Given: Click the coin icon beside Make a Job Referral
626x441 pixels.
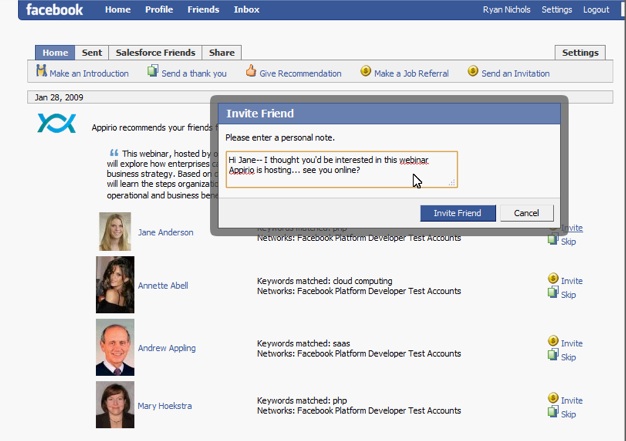Looking at the screenshot, I should pos(365,71).
